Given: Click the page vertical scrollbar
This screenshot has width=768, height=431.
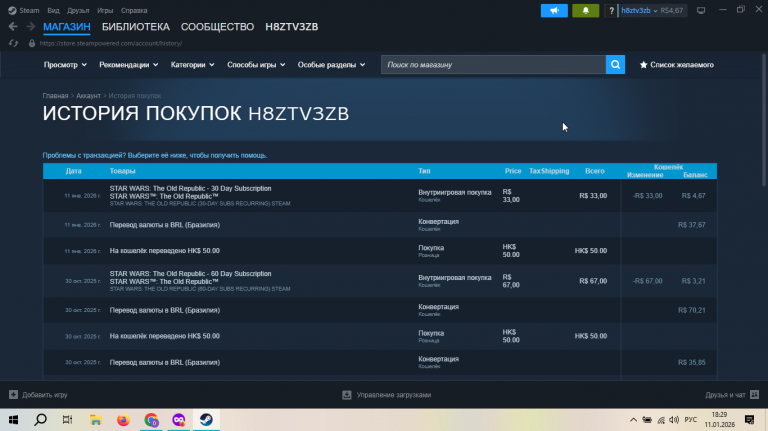Looking at the screenshot, I should click(x=765, y=120).
